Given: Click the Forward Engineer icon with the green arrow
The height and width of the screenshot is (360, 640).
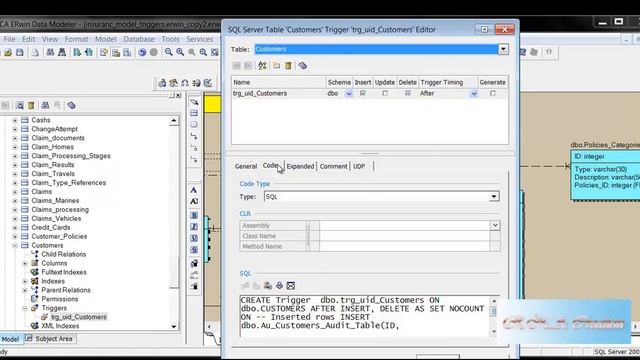Looking at the screenshot, I should (77, 52).
